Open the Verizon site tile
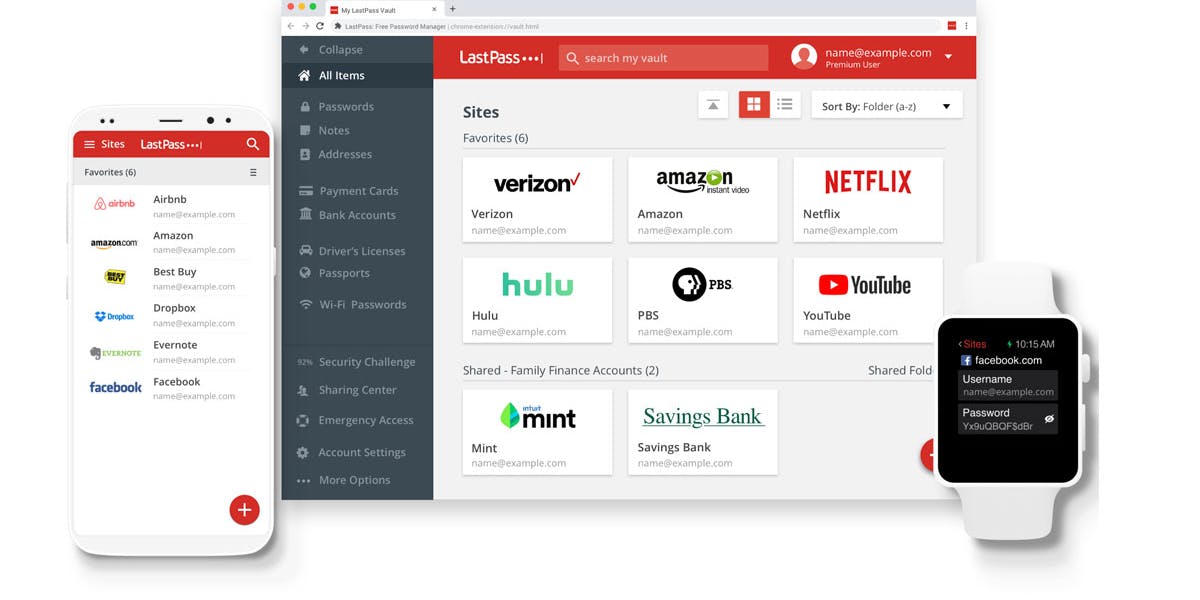Viewport: 1200px width, 600px height. click(x=538, y=199)
